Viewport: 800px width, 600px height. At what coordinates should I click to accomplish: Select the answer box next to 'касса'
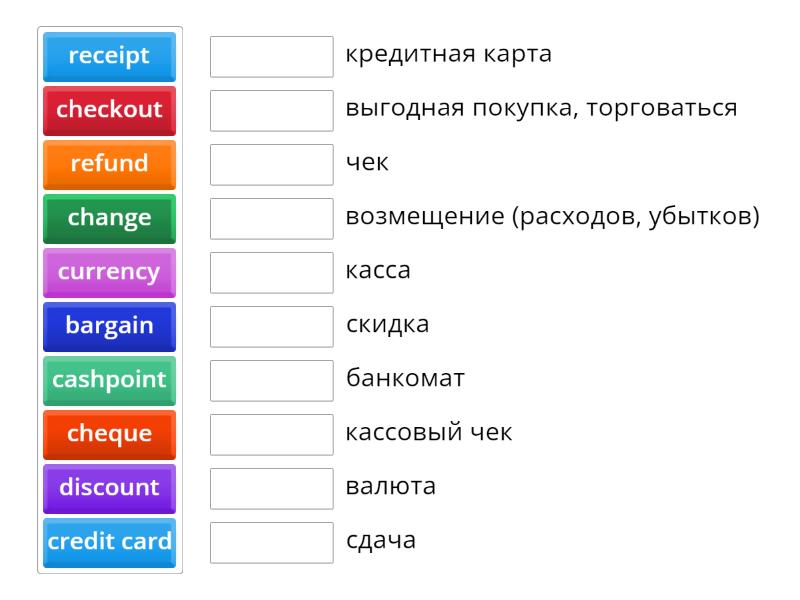[x=271, y=272]
